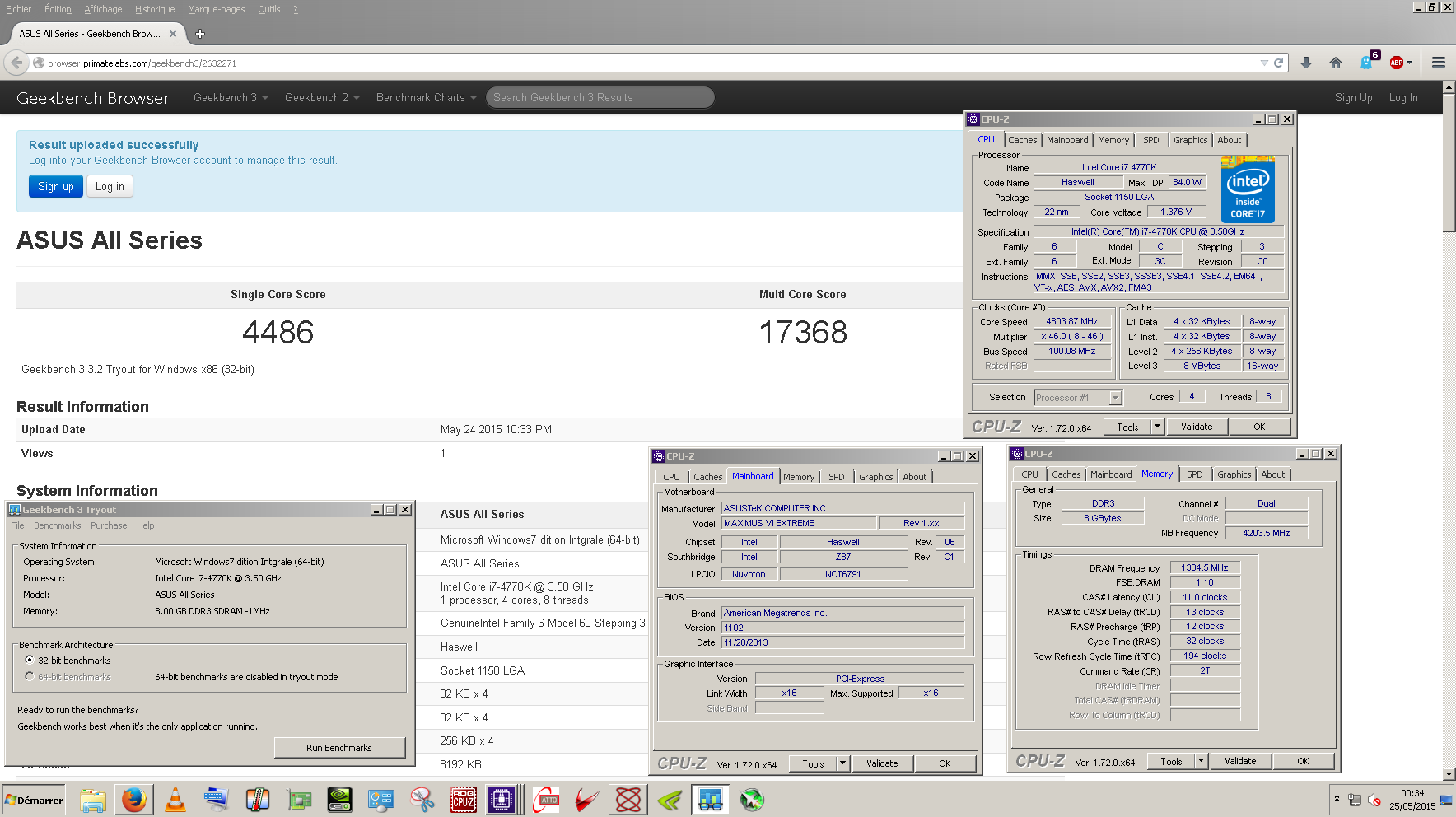Click the Firefox icon in the taskbar

tap(134, 800)
